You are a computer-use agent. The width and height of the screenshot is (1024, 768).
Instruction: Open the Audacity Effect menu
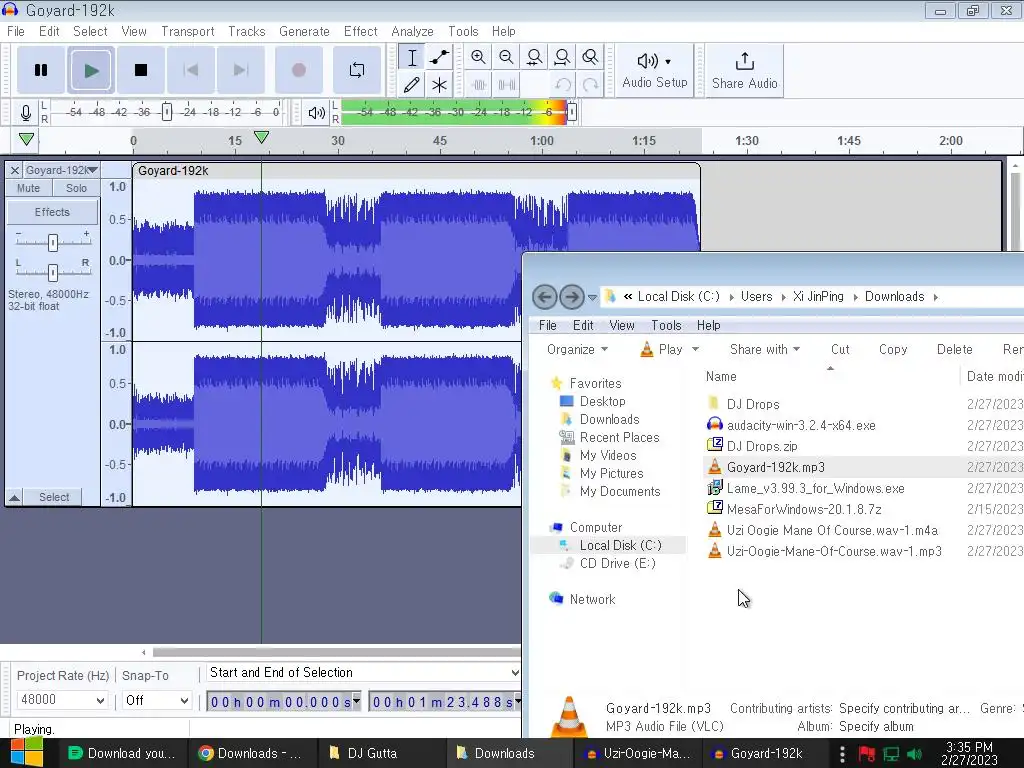coord(360,31)
